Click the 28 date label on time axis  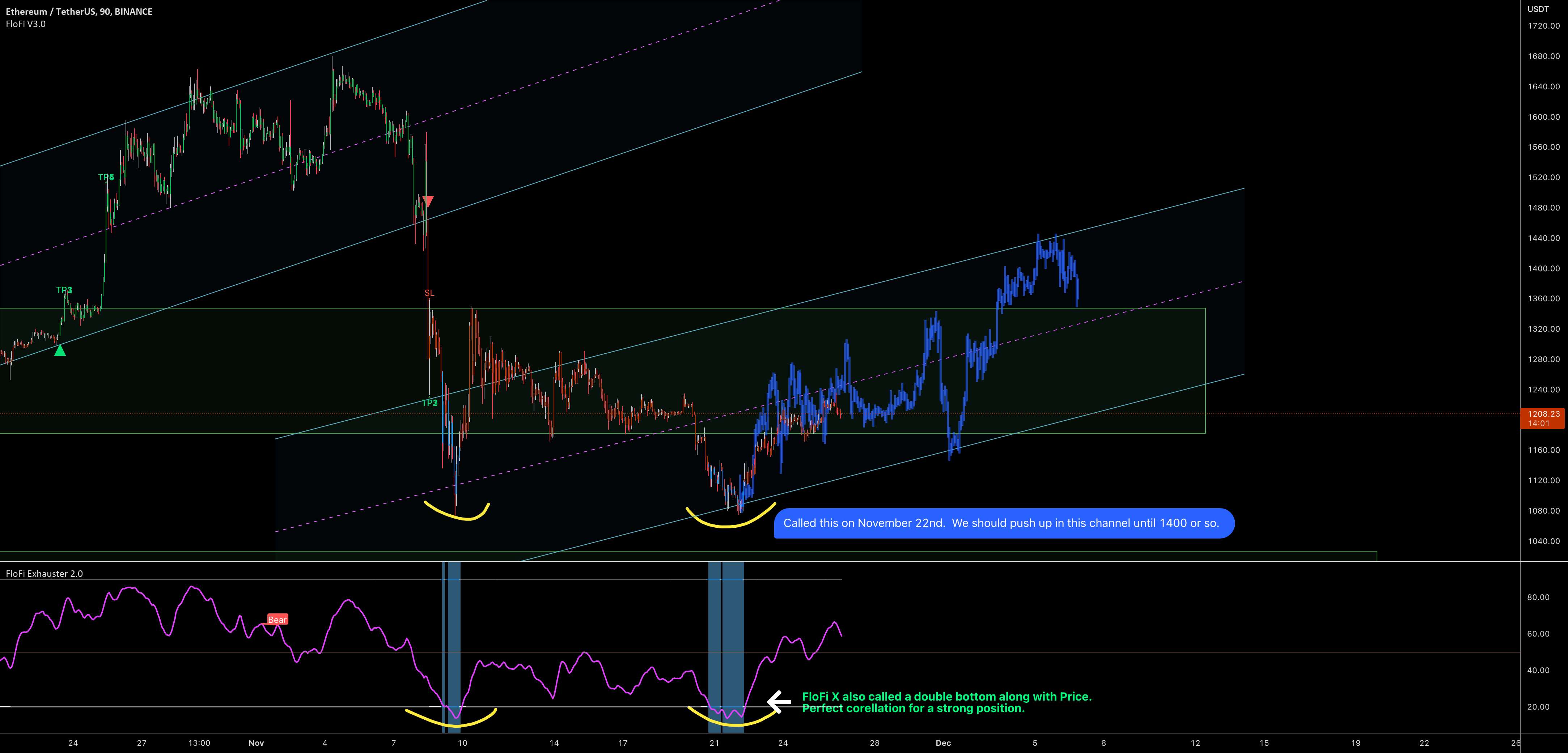pyautogui.click(x=874, y=743)
